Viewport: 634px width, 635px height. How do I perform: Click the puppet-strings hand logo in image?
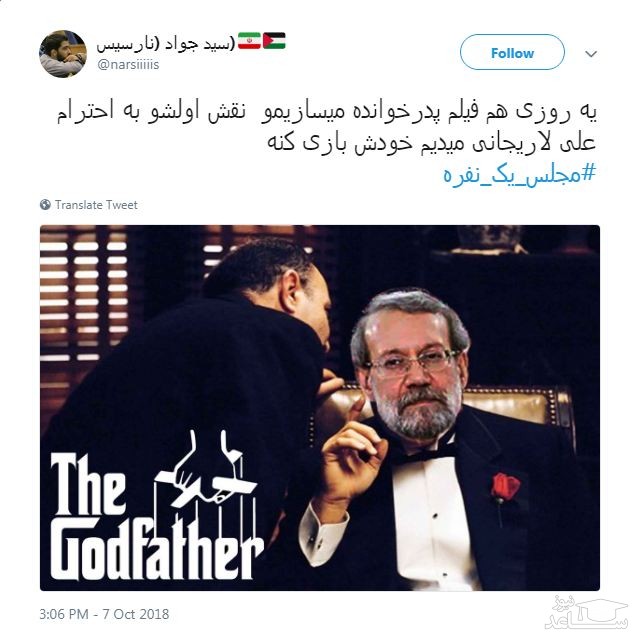206,473
